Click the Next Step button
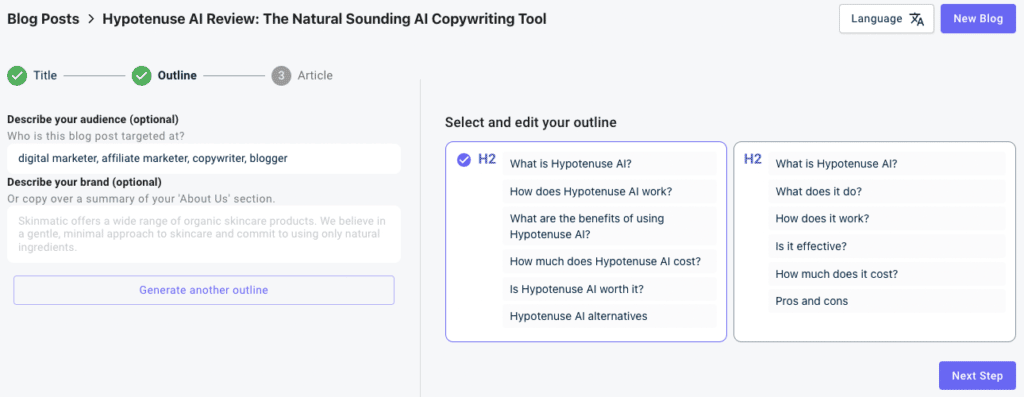The image size is (1024, 397). pyautogui.click(x=977, y=375)
